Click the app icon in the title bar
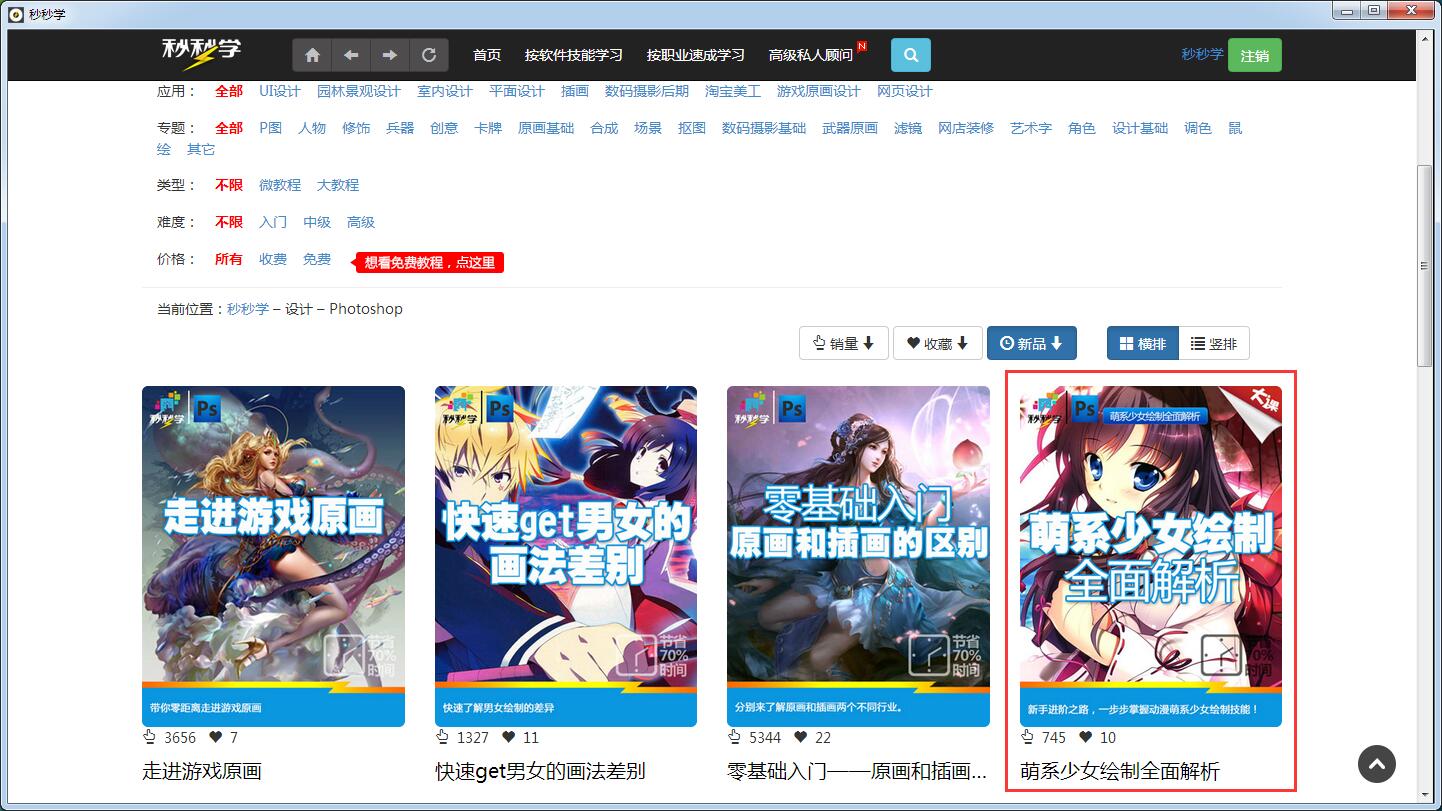 (x=15, y=14)
